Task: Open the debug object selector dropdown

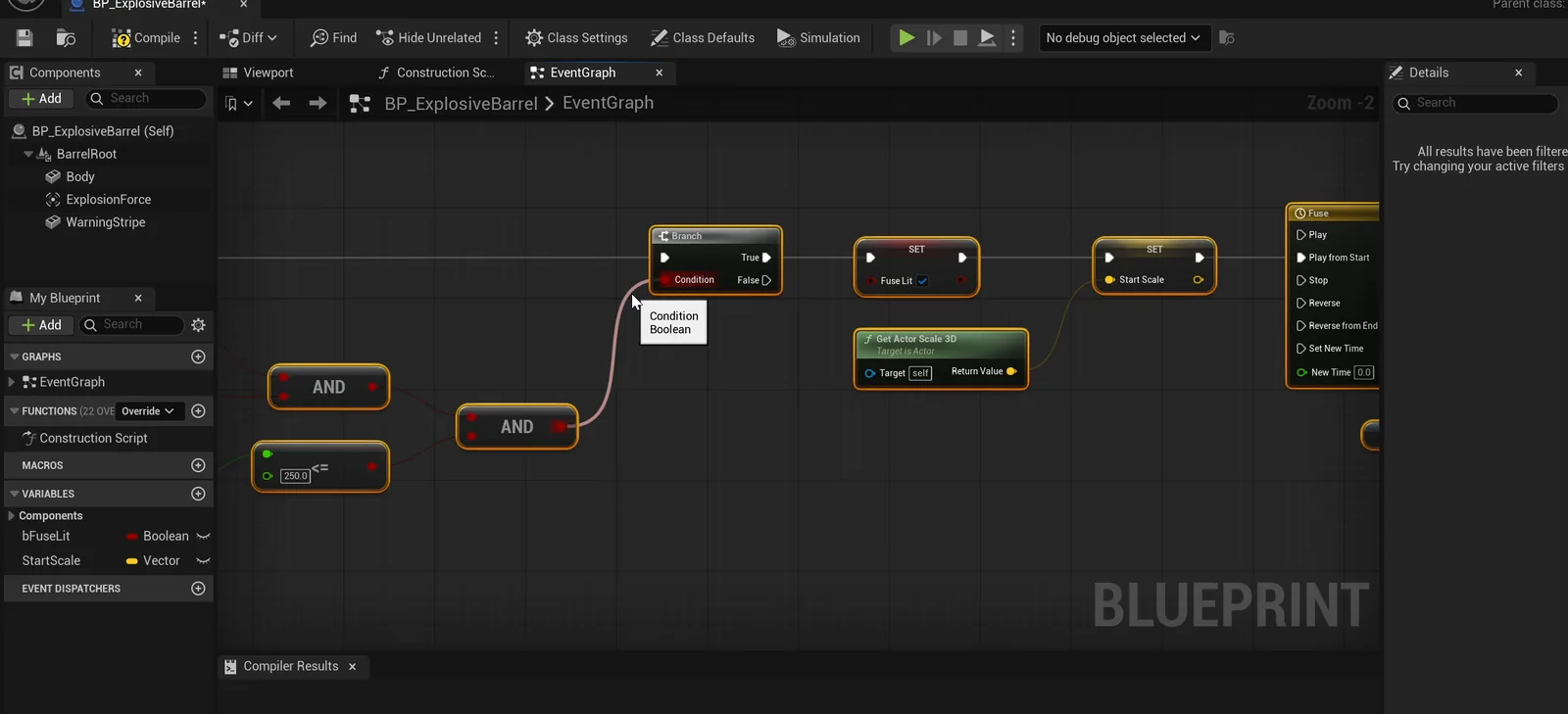Action: point(1123,38)
